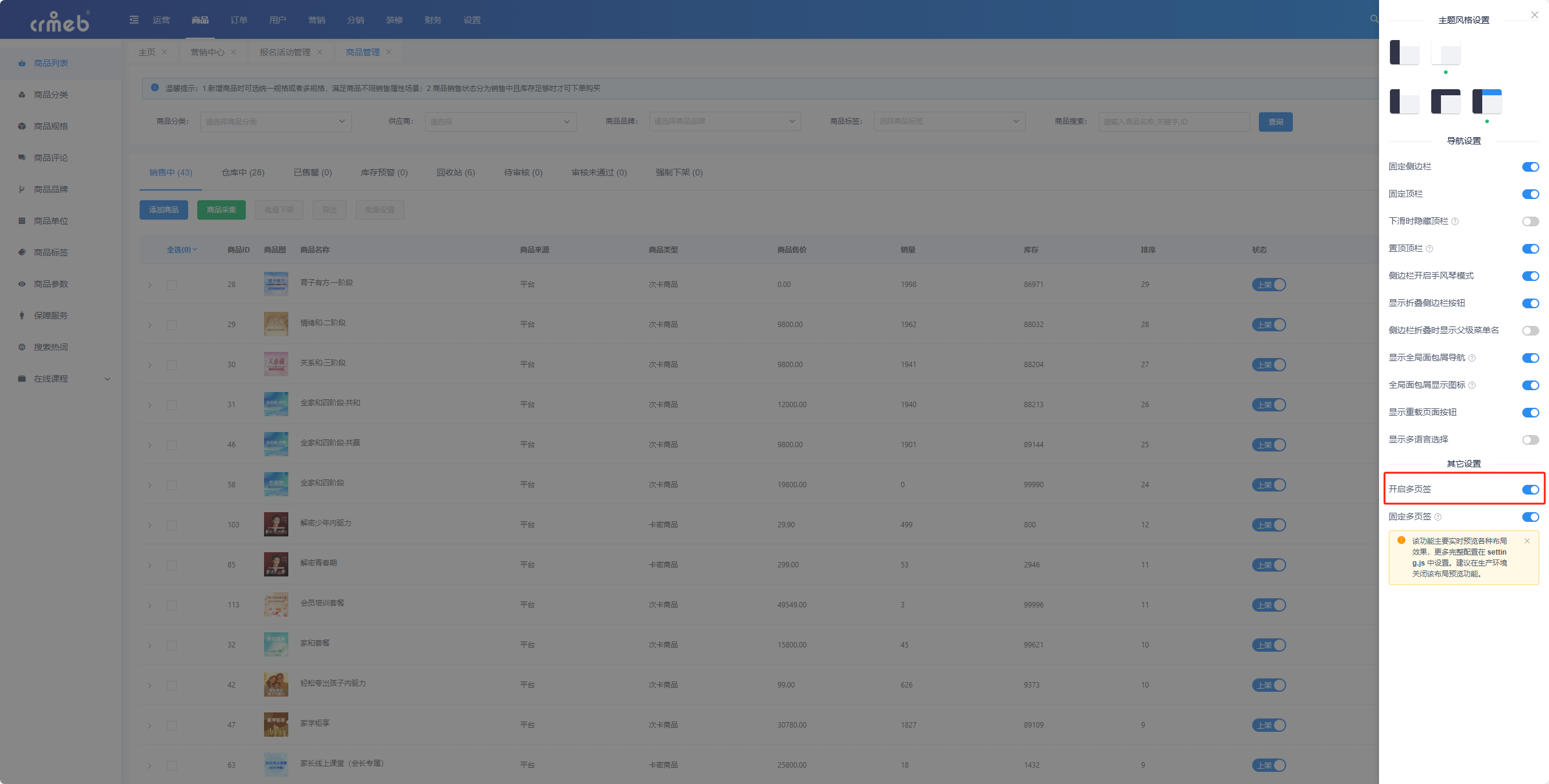Close the theme settings drawer
Image resolution: width=1549 pixels, height=784 pixels.
1534,15
